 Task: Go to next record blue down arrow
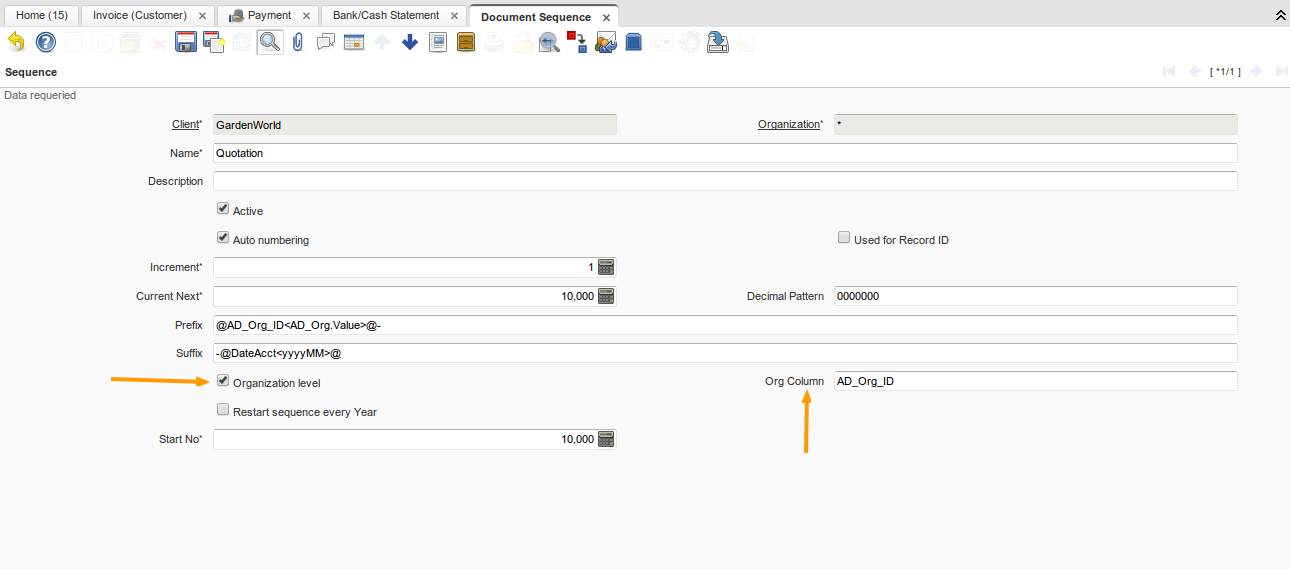tap(409, 42)
